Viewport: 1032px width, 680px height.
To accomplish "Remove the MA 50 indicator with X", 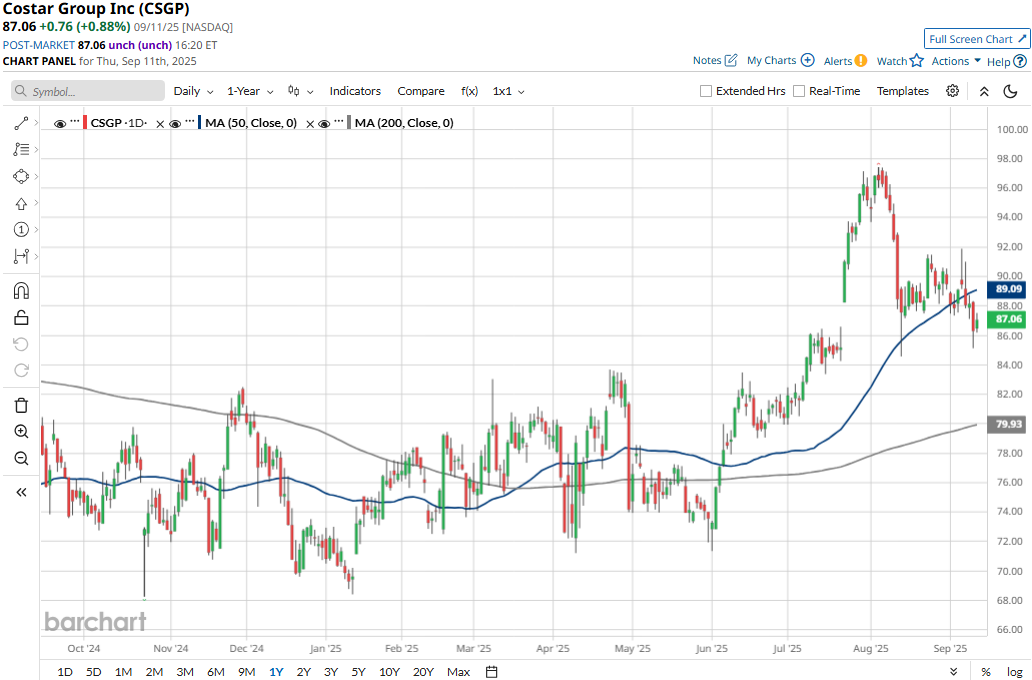I will click(x=310, y=124).
